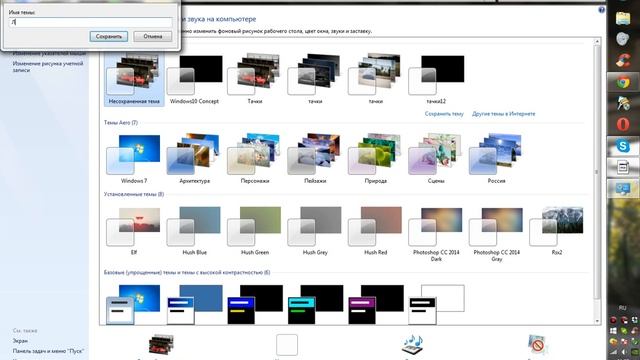The height and width of the screenshot is (360, 640).
Task: Open Skype from the taskbar
Action: coord(623,146)
